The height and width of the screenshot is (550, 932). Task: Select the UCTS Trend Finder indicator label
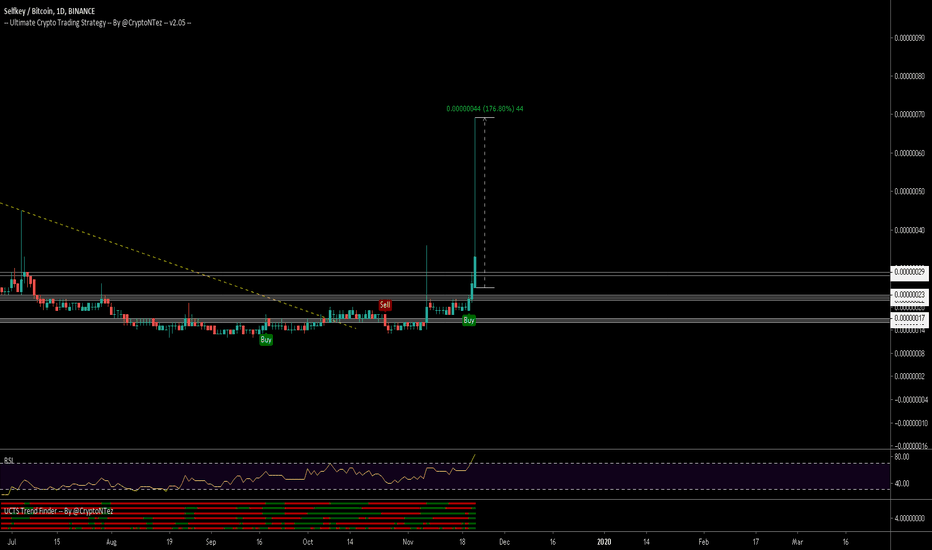[x=58, y=511]
